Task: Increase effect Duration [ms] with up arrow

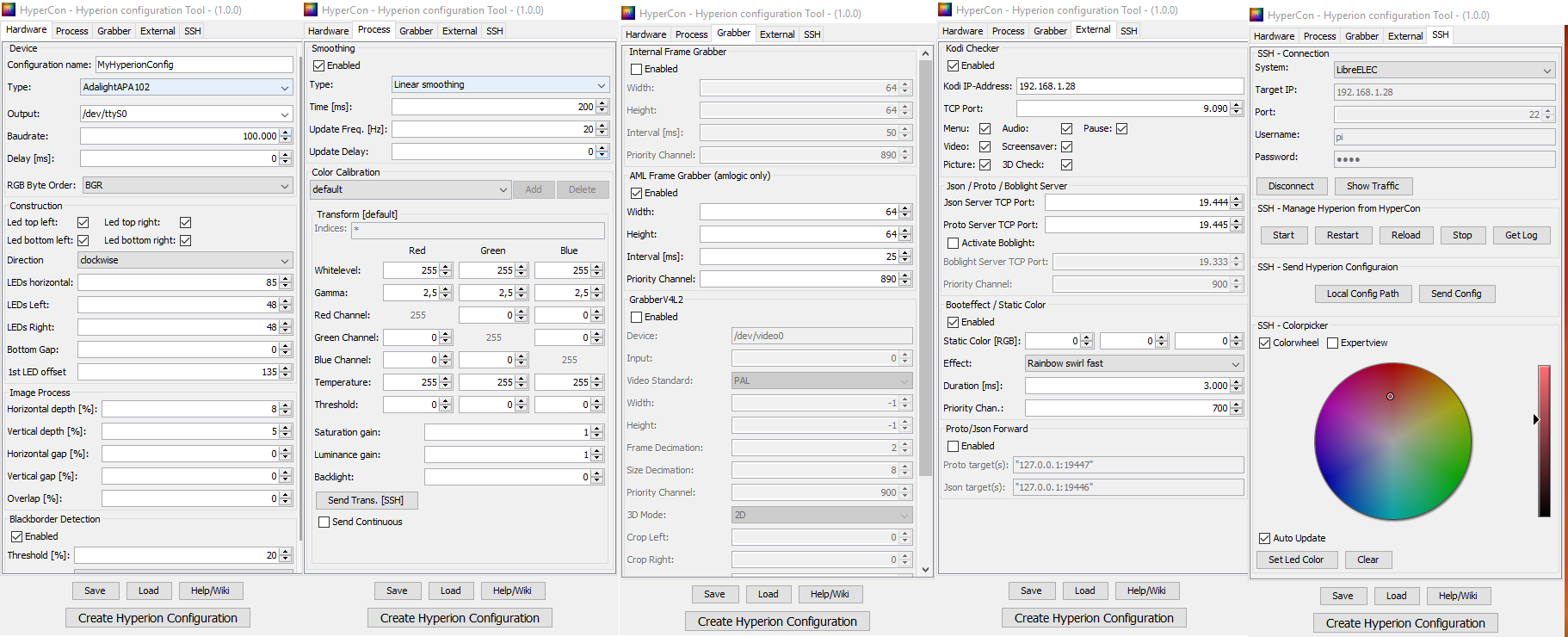Action: pyautogui.click(x=1236, y=382)
